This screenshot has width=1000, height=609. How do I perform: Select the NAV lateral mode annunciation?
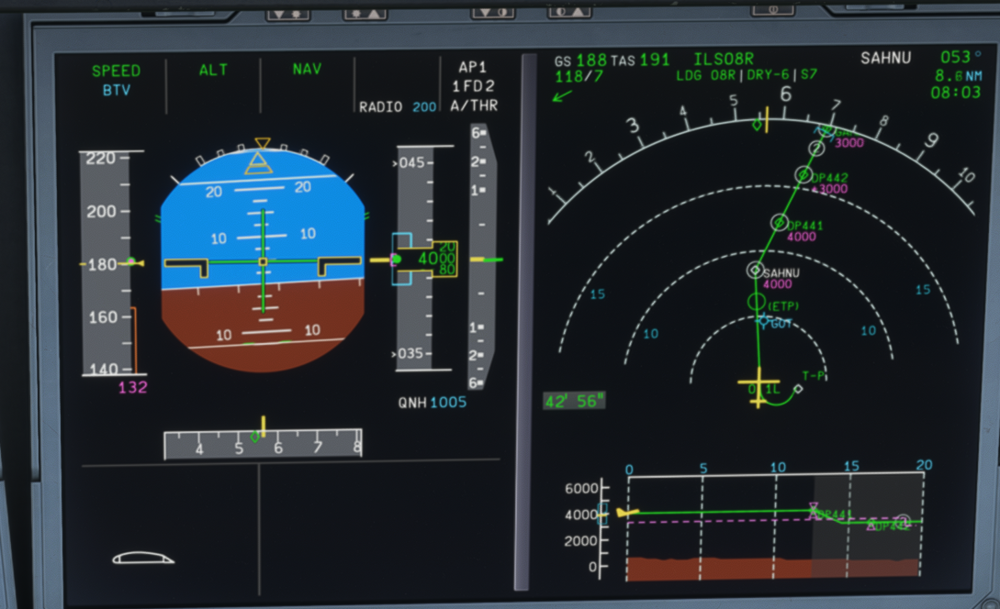(x=307, y=70)
